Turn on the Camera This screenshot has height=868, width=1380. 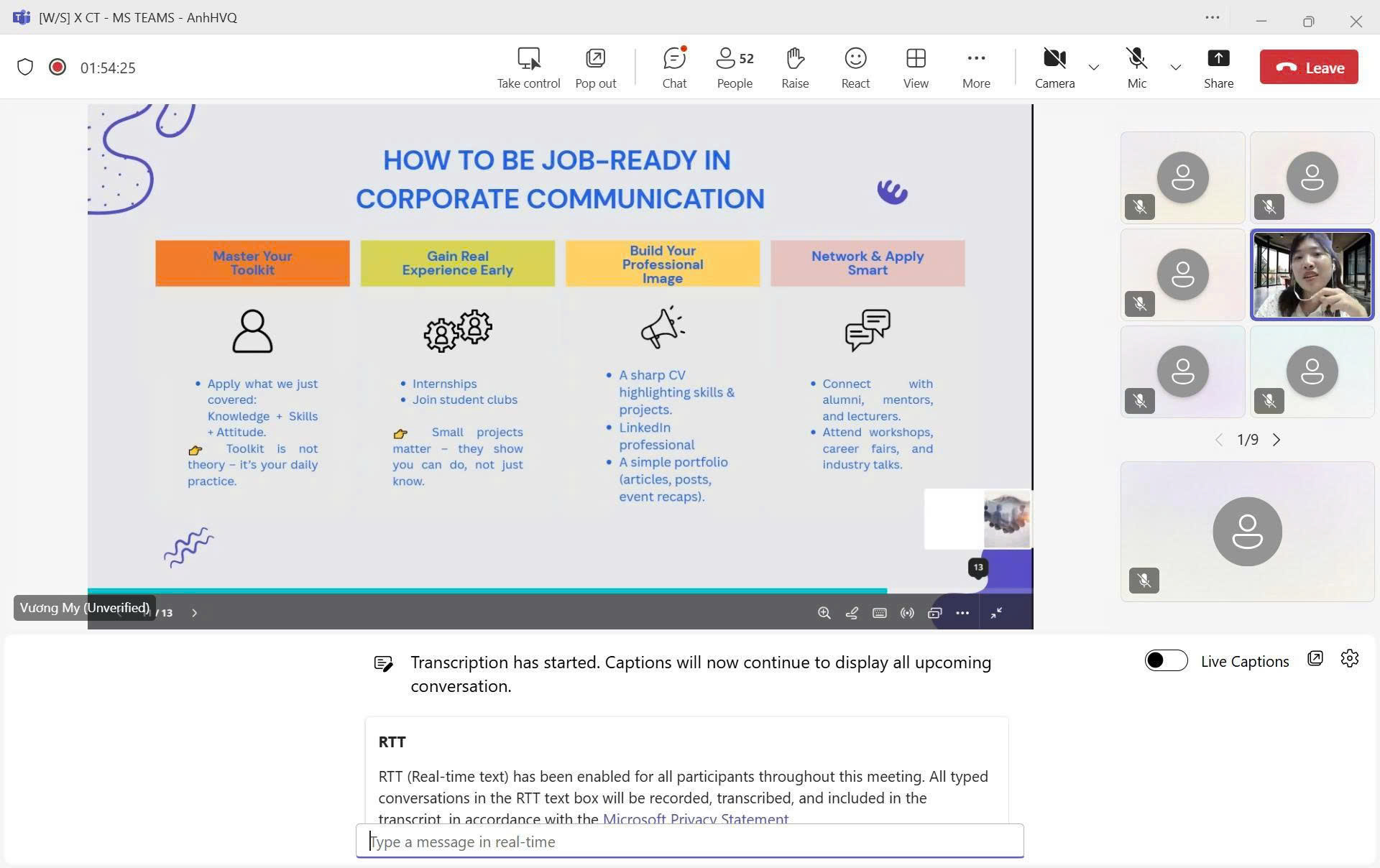point(1054,68)
